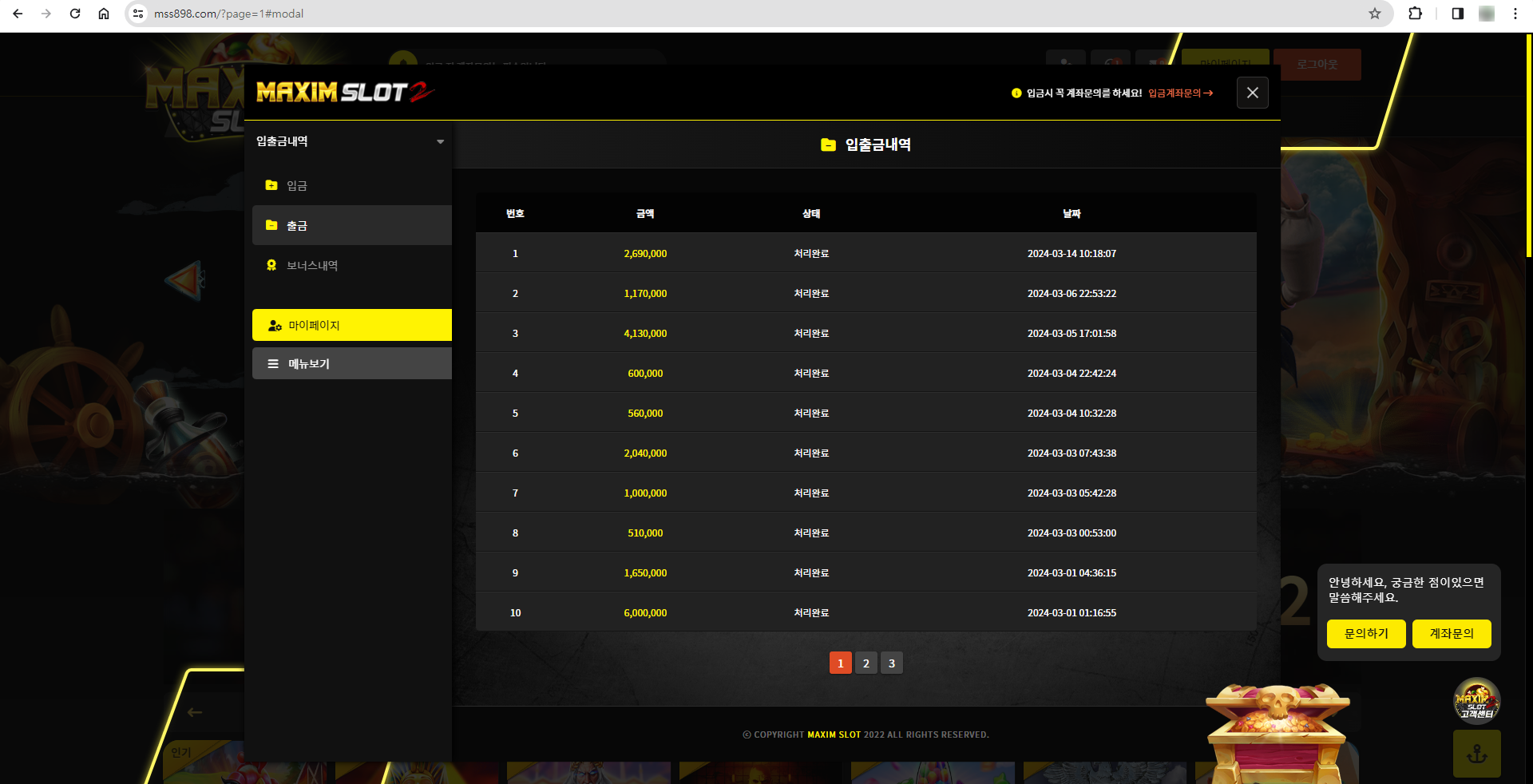Click the 문의하기 chat button
This screenshot has width=1533, height=784.
1366,634
